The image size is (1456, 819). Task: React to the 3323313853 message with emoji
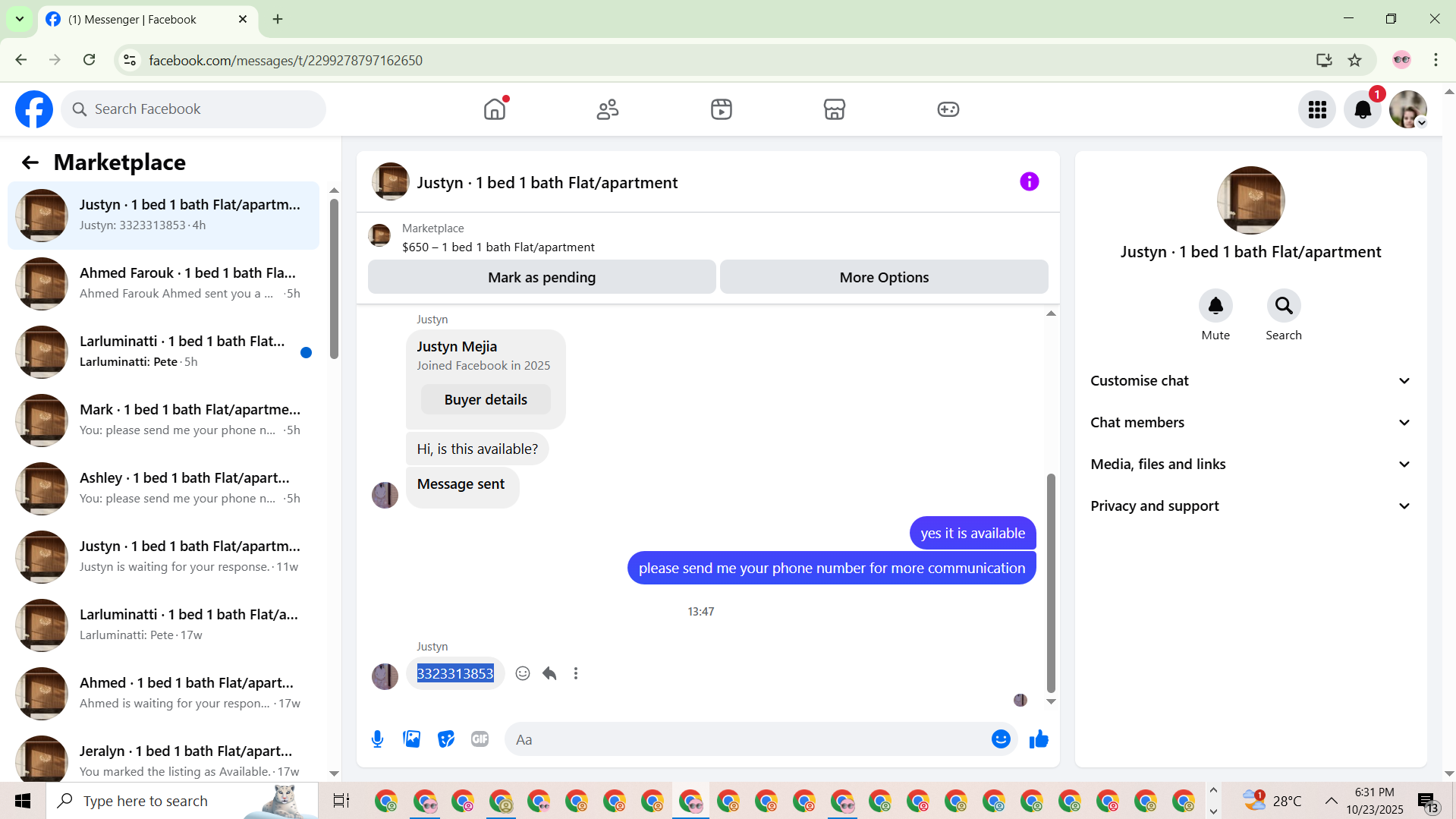(523, 673)
